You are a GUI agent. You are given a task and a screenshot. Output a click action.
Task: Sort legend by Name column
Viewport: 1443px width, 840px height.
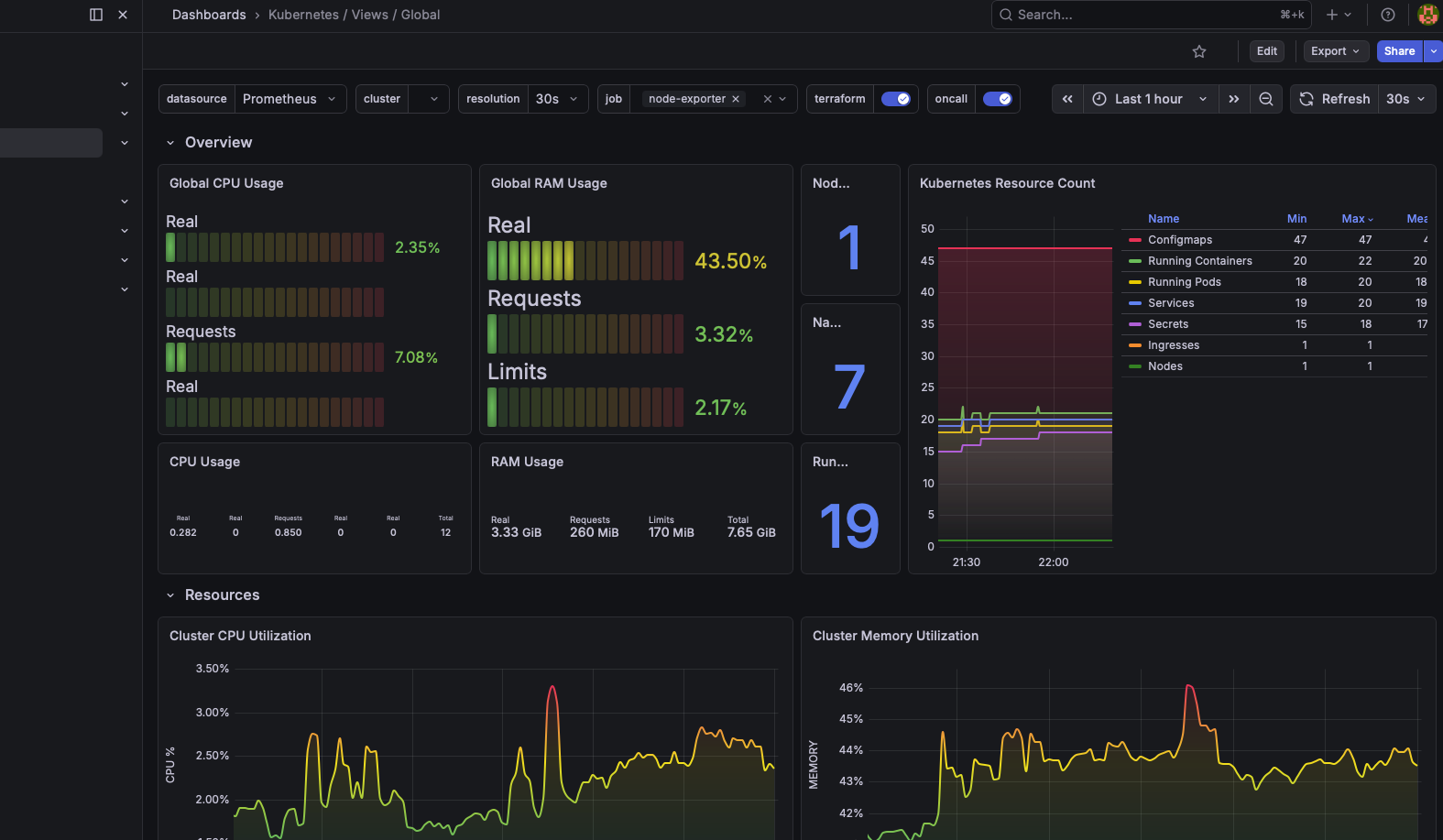tap(1164, 219)
